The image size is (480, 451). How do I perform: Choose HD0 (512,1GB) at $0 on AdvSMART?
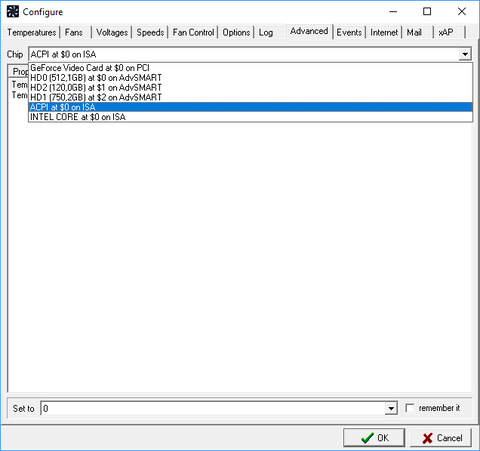coord(250,78)
